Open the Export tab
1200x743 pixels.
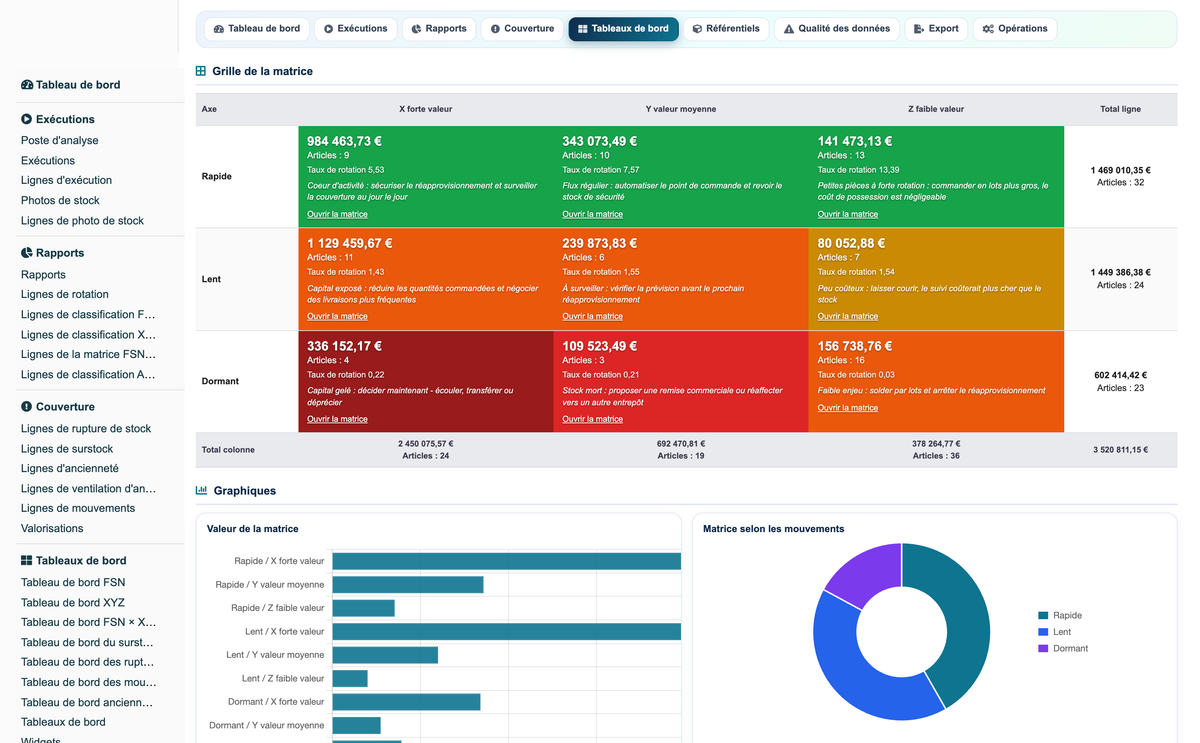936,29
